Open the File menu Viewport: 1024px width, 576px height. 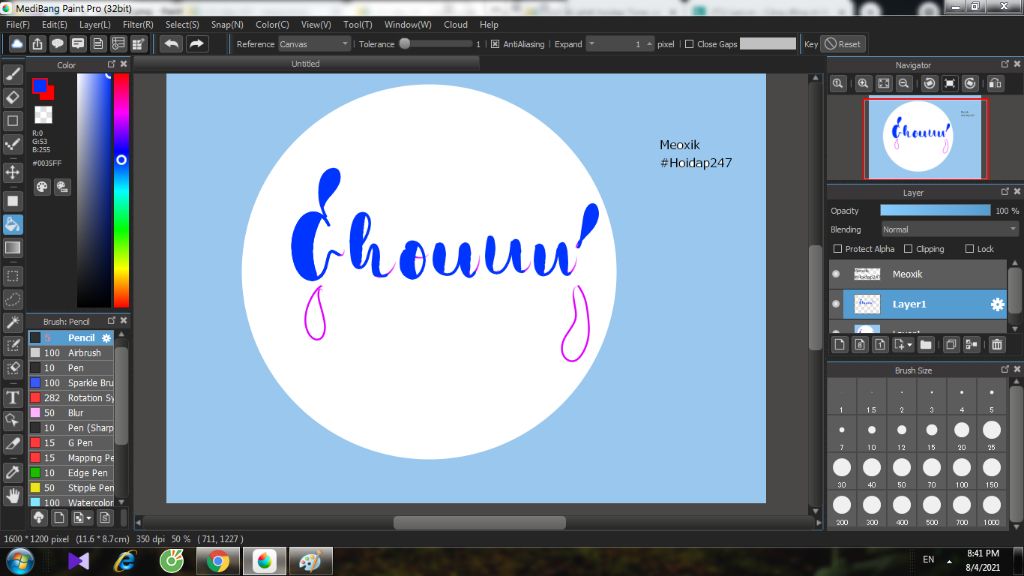point(18,24)
